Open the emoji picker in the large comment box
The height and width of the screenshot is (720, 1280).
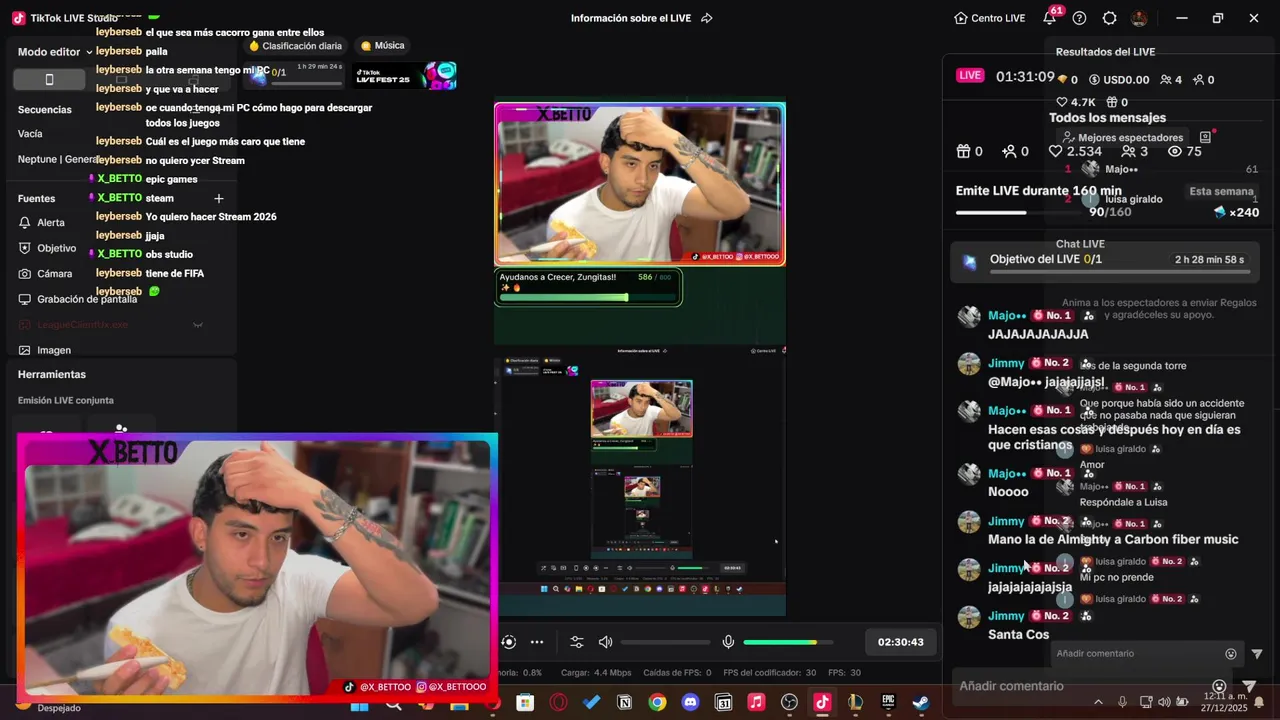tap(1219, 686)
